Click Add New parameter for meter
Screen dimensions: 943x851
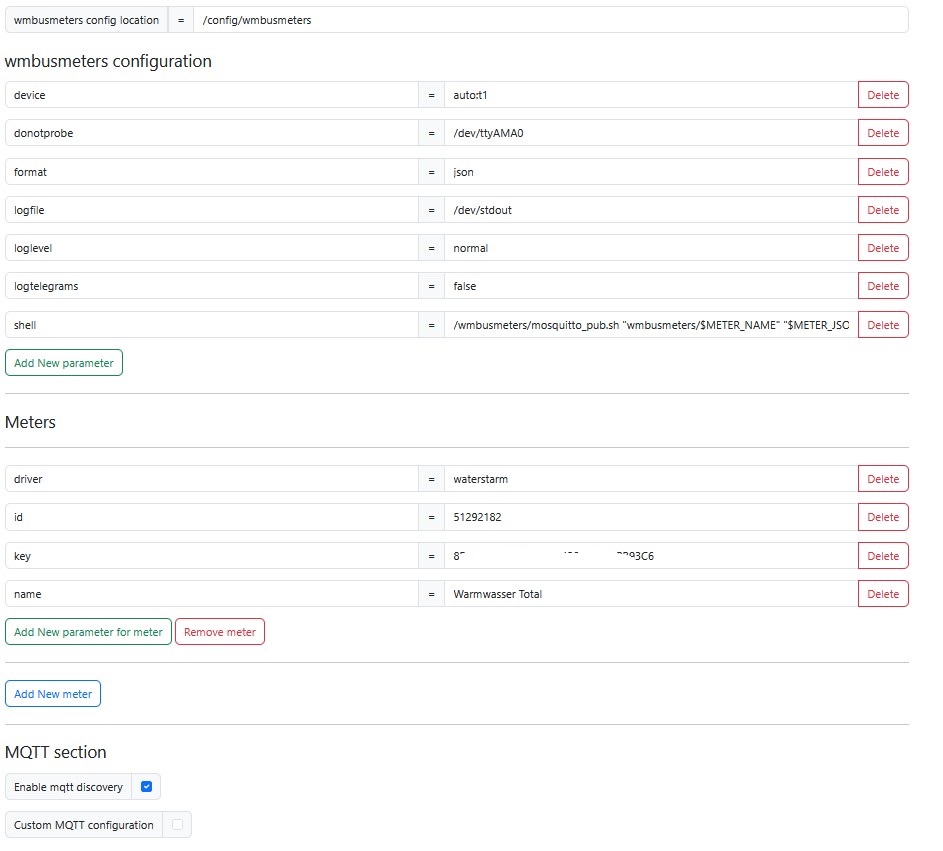coord(88,632)
